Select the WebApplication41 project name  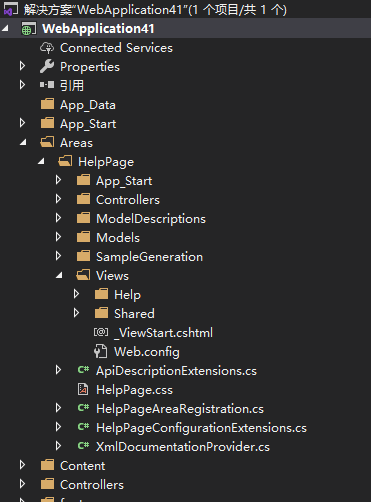98,29
